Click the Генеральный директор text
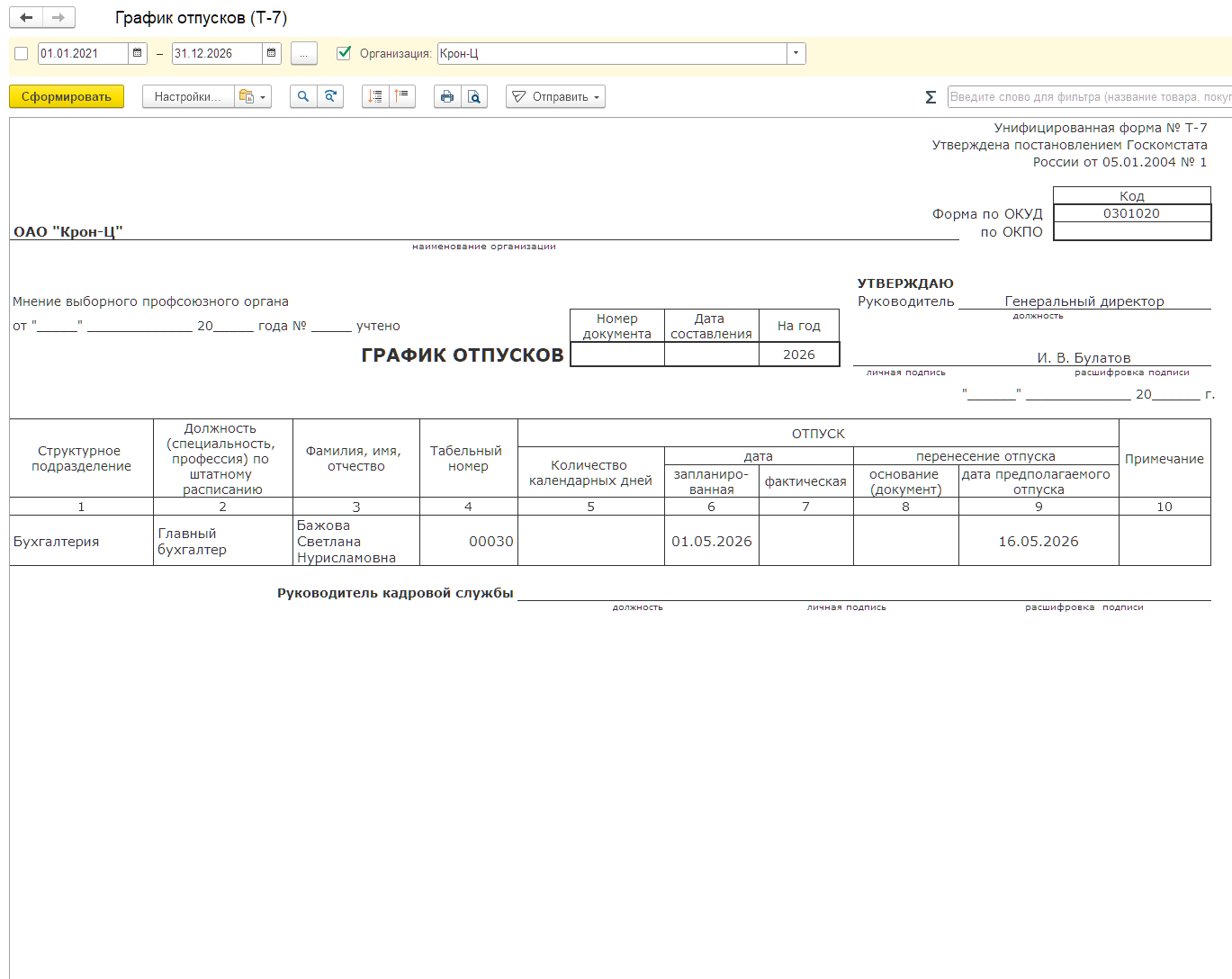This screenshot has height=979, width=1232. 1084,301
